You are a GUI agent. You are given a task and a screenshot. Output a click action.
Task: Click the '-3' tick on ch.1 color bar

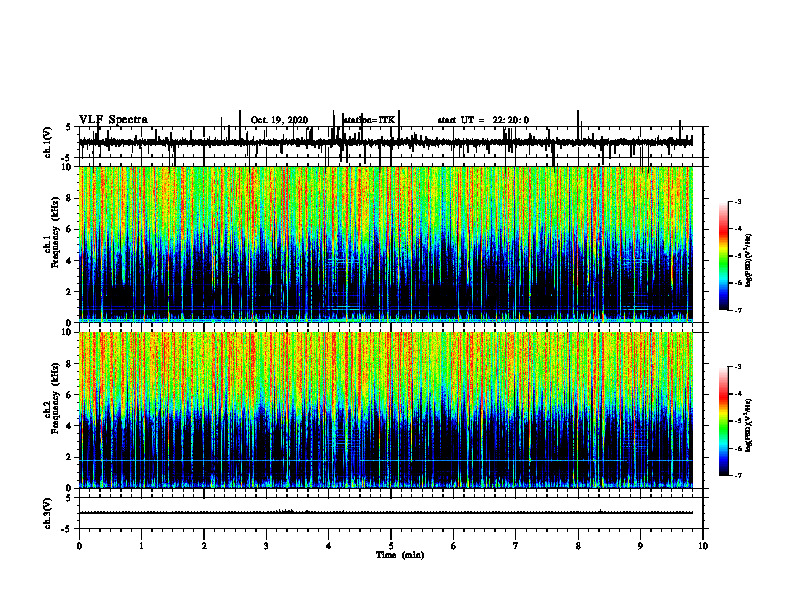pos(738,202)
